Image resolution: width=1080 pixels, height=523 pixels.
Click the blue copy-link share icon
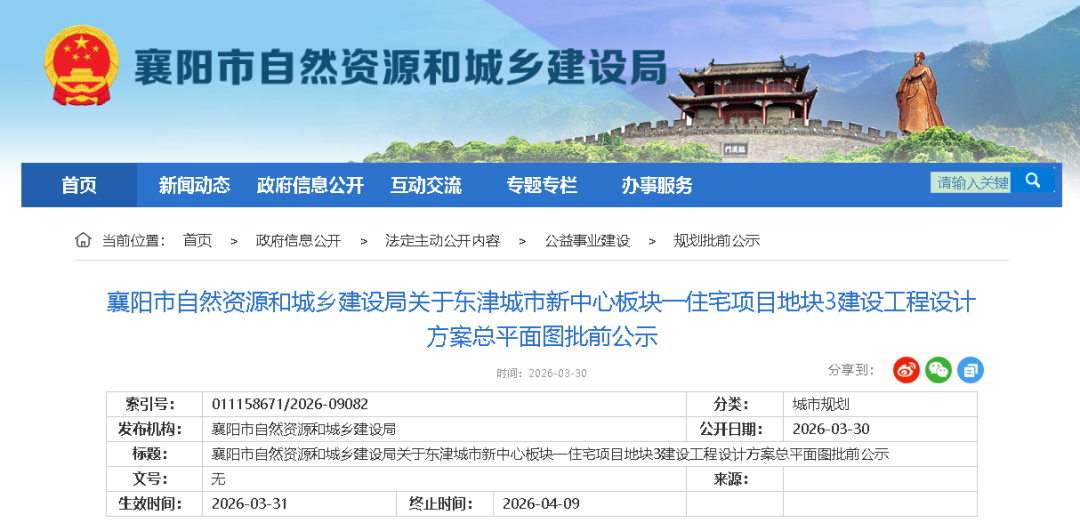point(970,370)
